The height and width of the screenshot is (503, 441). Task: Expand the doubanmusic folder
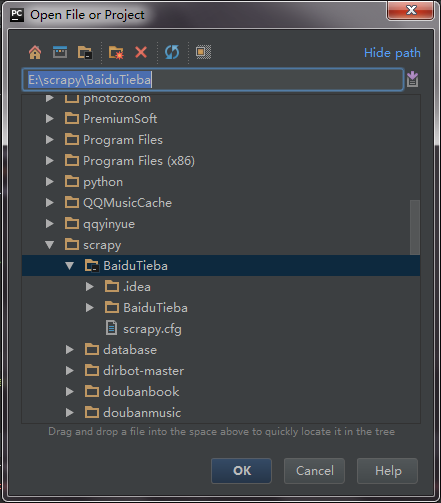pos(70,412)
